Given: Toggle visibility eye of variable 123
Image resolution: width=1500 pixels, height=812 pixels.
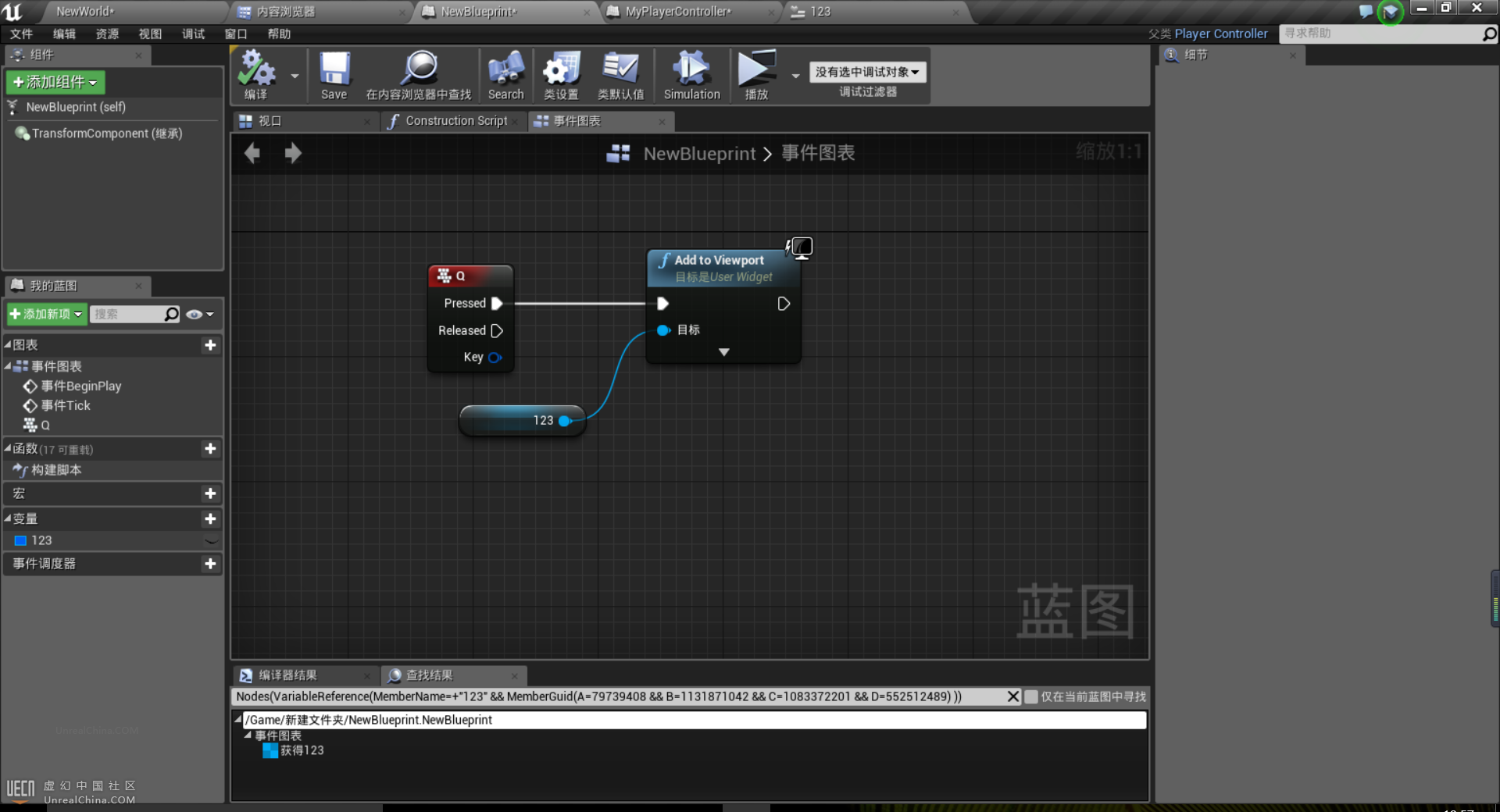Looking at the screenshot, I should tap(210, 540).
